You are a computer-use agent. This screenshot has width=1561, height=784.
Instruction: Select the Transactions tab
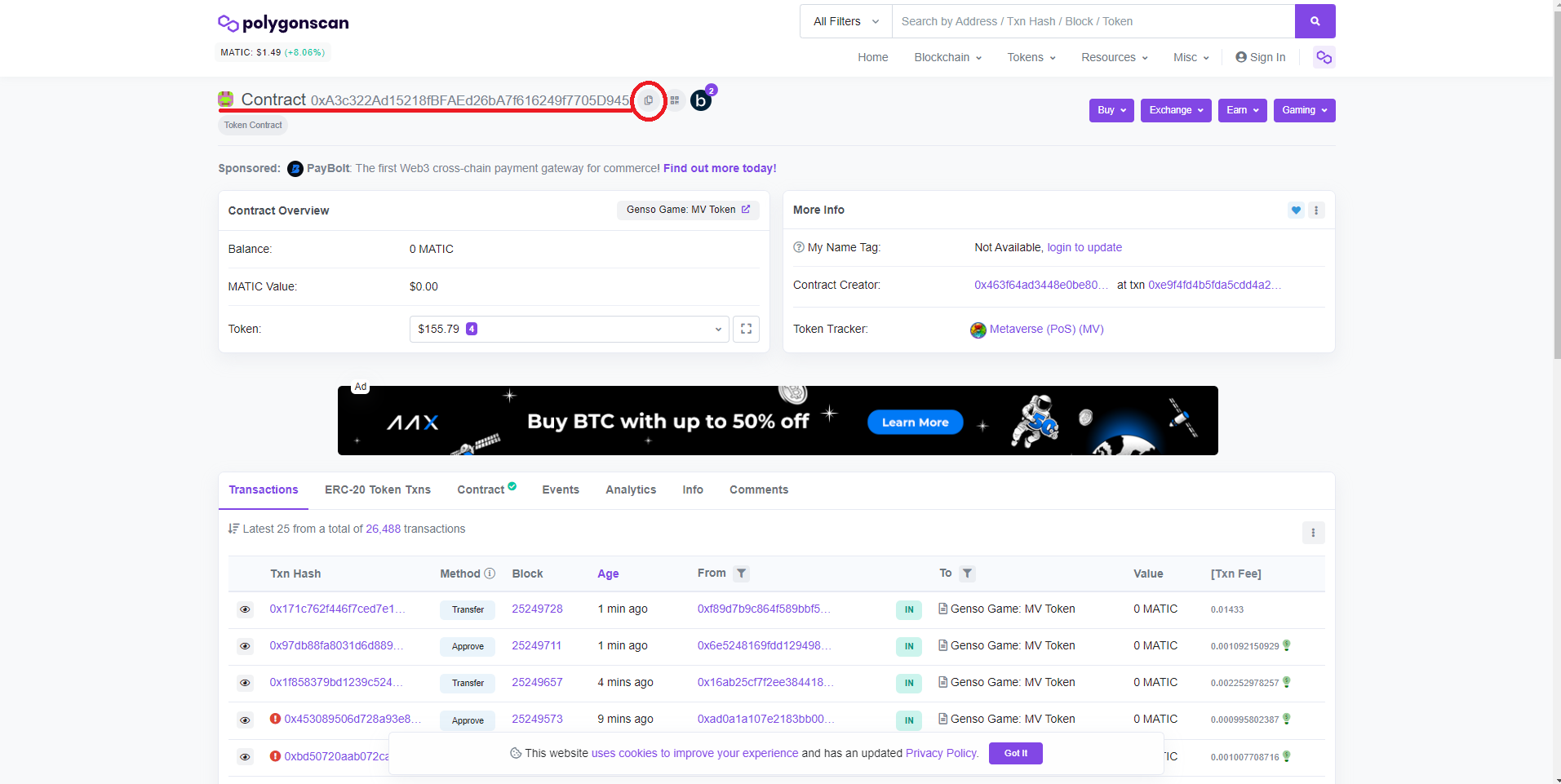(264, 489)
